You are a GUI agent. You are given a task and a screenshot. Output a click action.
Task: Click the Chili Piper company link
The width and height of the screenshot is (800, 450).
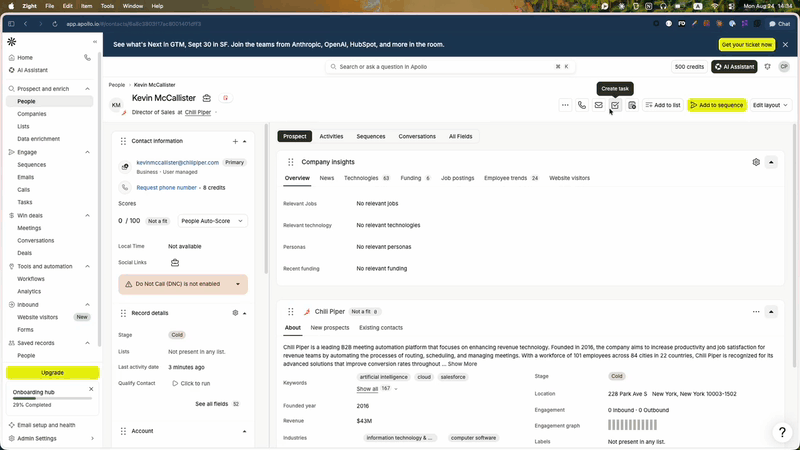click(x=197, y=112)
